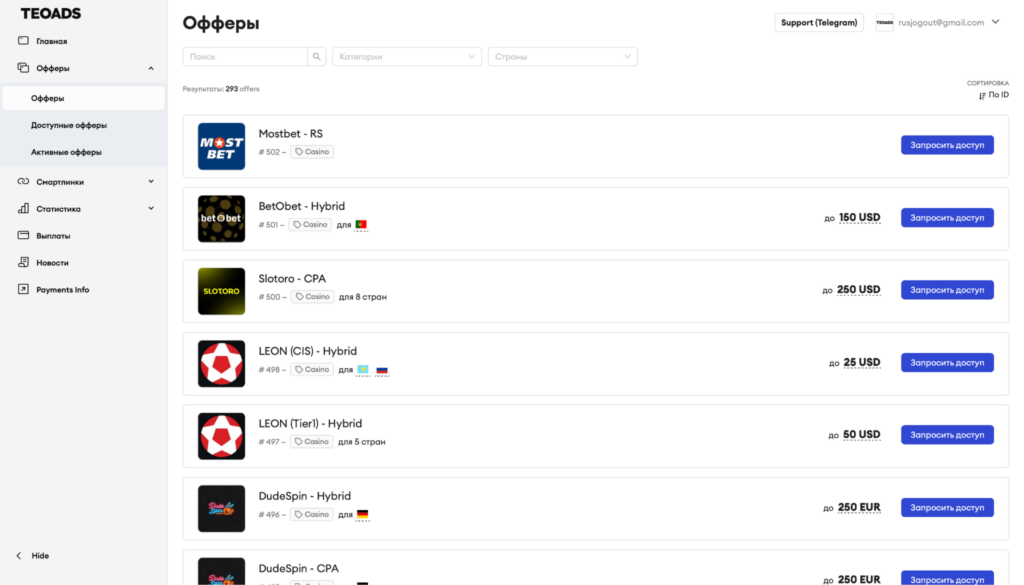Click the LEON (Tier1) offer logo

(x=221, y=436)
